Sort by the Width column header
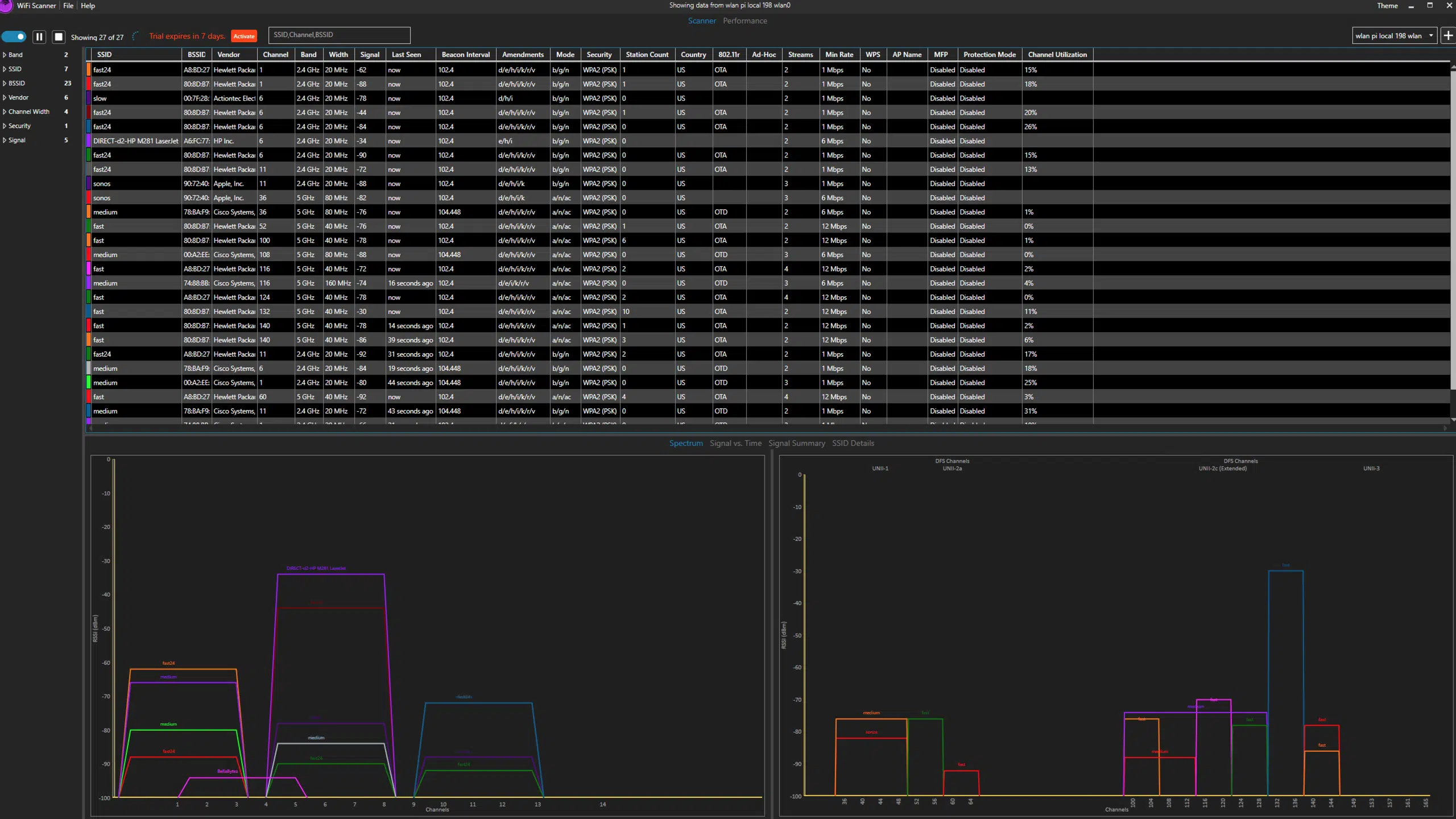1456x819 pixels. tap(338, 55)
